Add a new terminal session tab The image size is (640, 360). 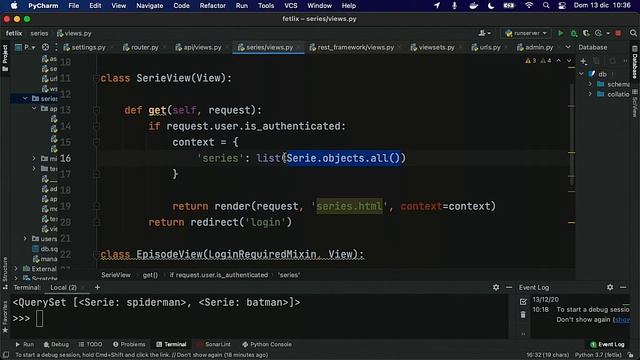pyautogui.click(x=97, y=287)
